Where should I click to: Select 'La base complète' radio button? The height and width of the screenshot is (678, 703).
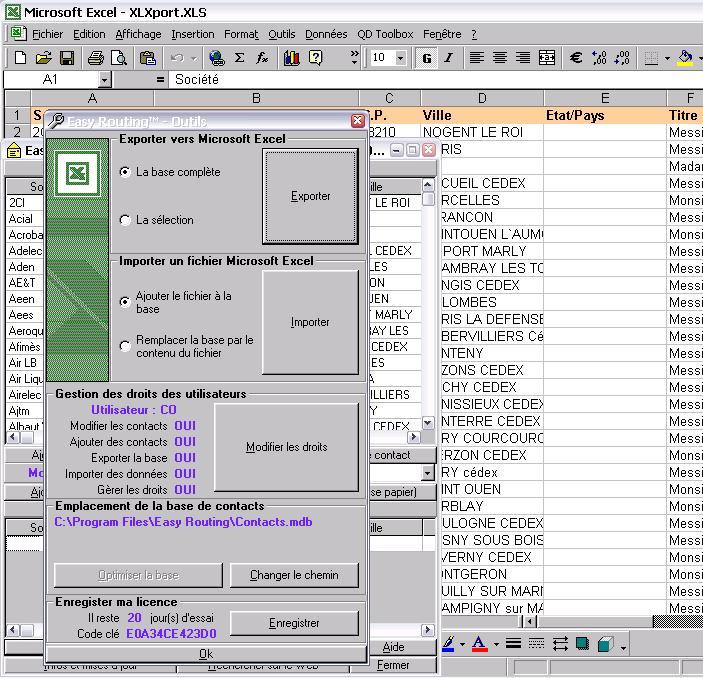pos(125,172)
